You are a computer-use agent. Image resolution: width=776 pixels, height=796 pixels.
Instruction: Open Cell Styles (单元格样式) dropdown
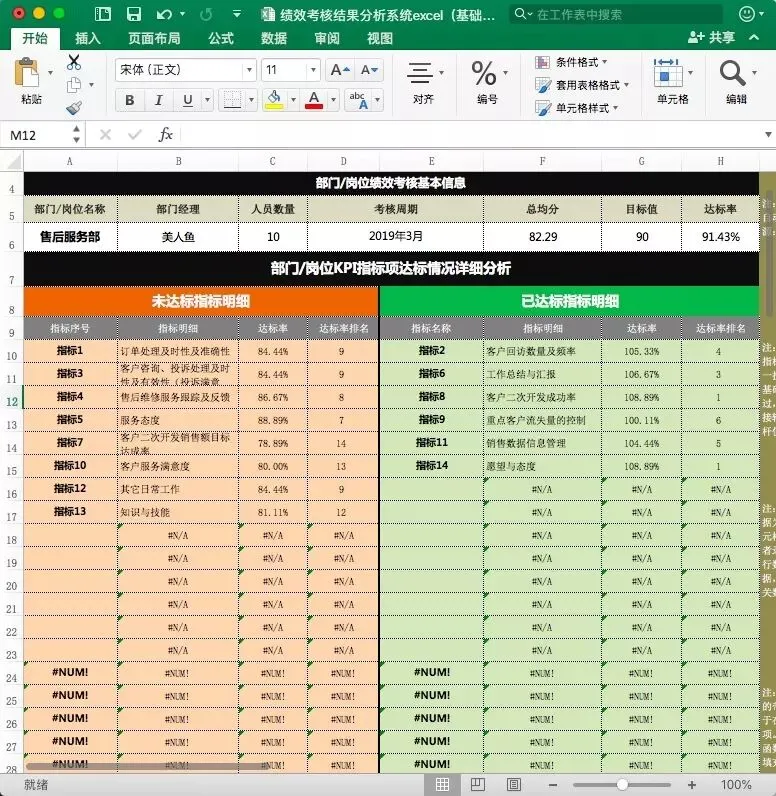[x=577, y=108]
